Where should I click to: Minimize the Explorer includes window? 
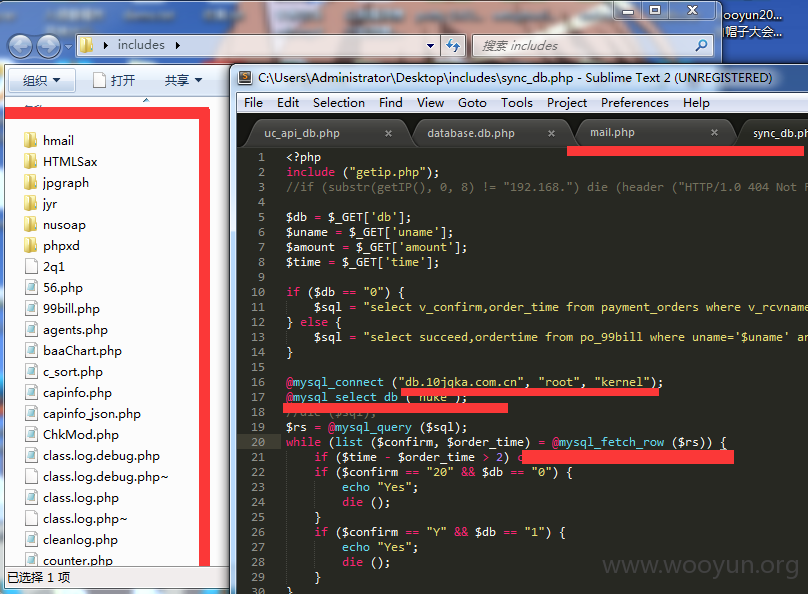point(628,10)
